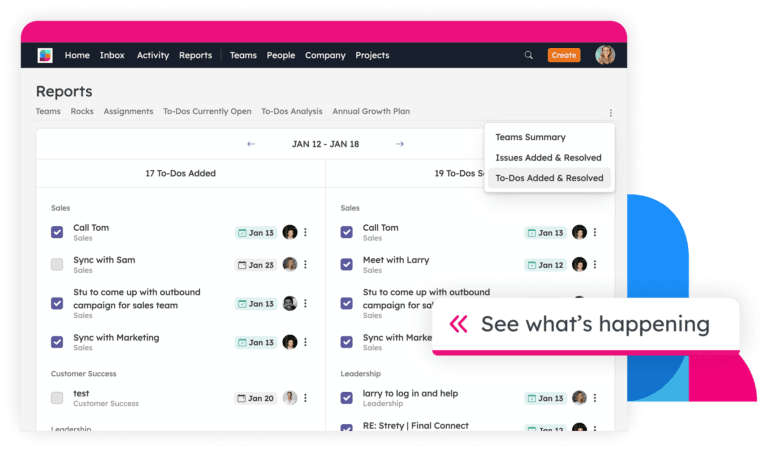Image resolution: width=768 pixels, height=452 pixels.
Task: Check the Sync with Sam to-do
Action: click(57, 265)
